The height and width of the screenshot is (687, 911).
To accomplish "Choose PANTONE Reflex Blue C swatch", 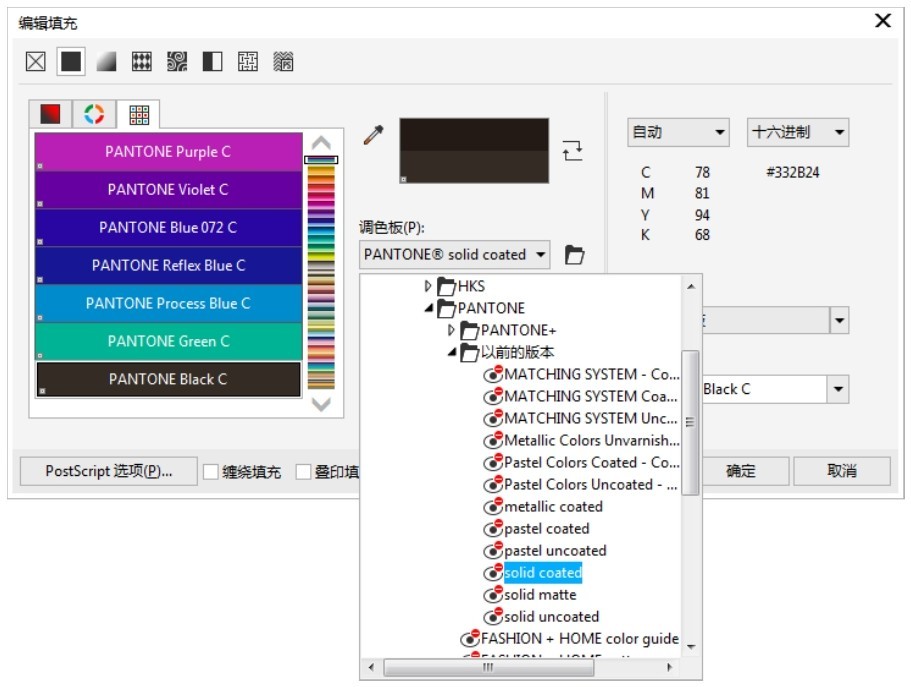I will pyautogui.click(x=168, y=265).
